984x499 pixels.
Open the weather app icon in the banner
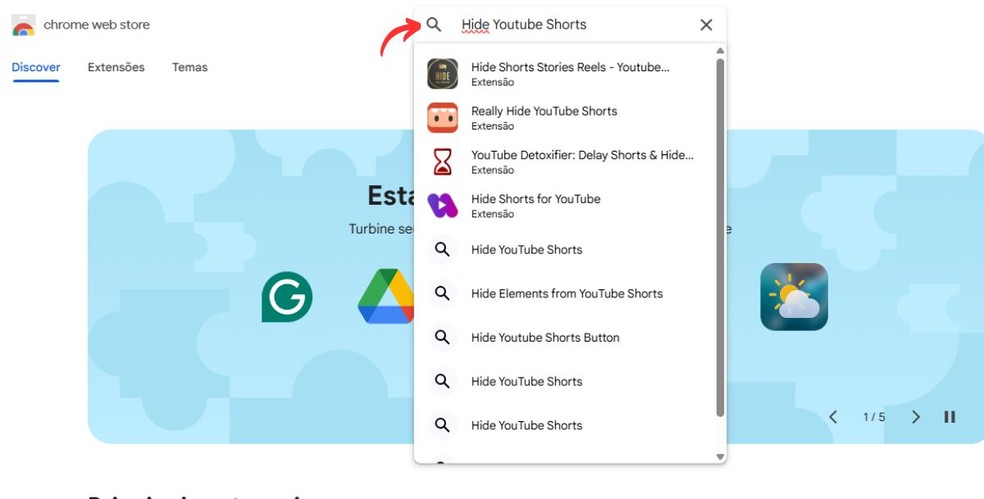click(794, 297)
